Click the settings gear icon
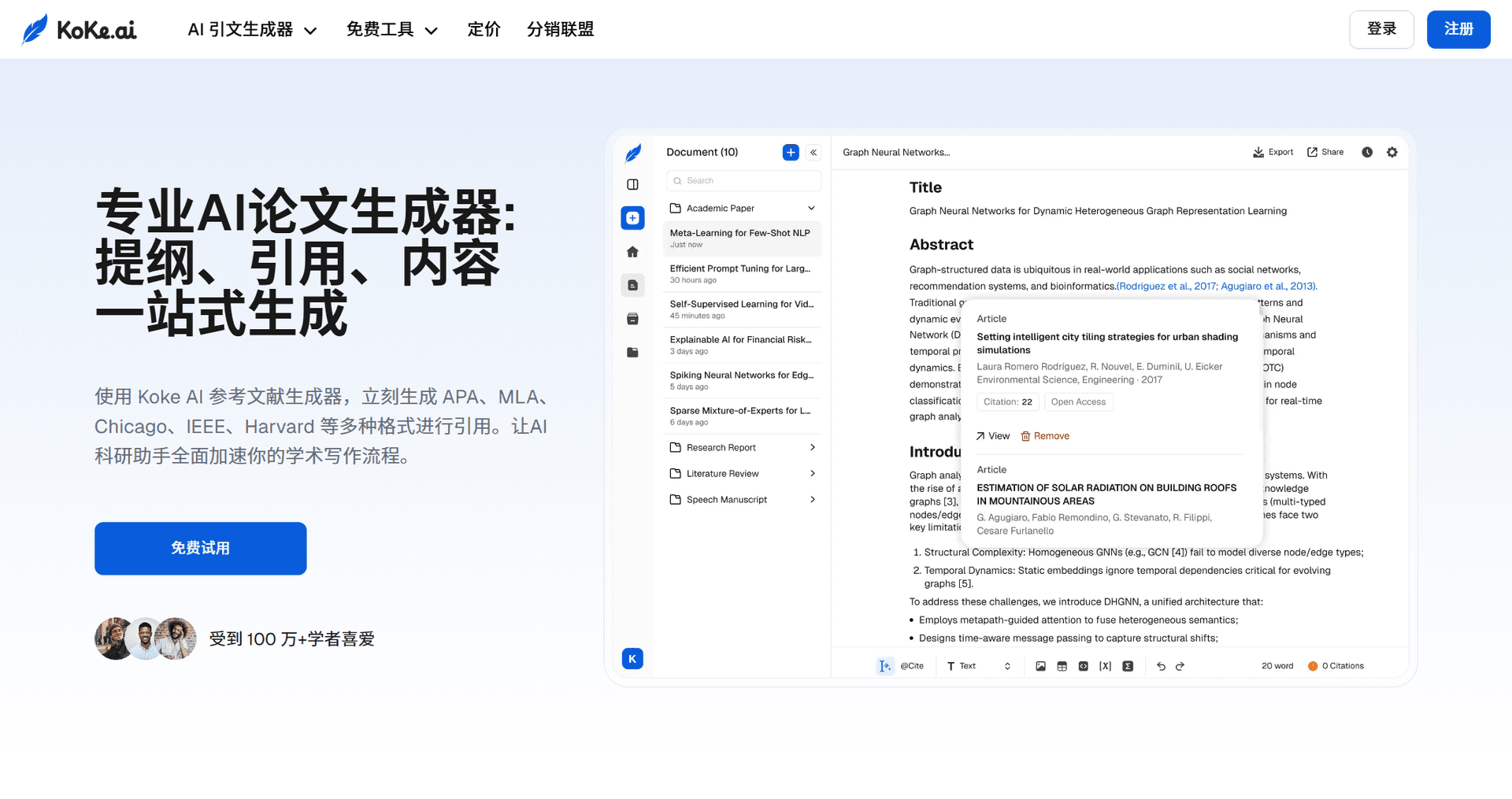 1392,153
